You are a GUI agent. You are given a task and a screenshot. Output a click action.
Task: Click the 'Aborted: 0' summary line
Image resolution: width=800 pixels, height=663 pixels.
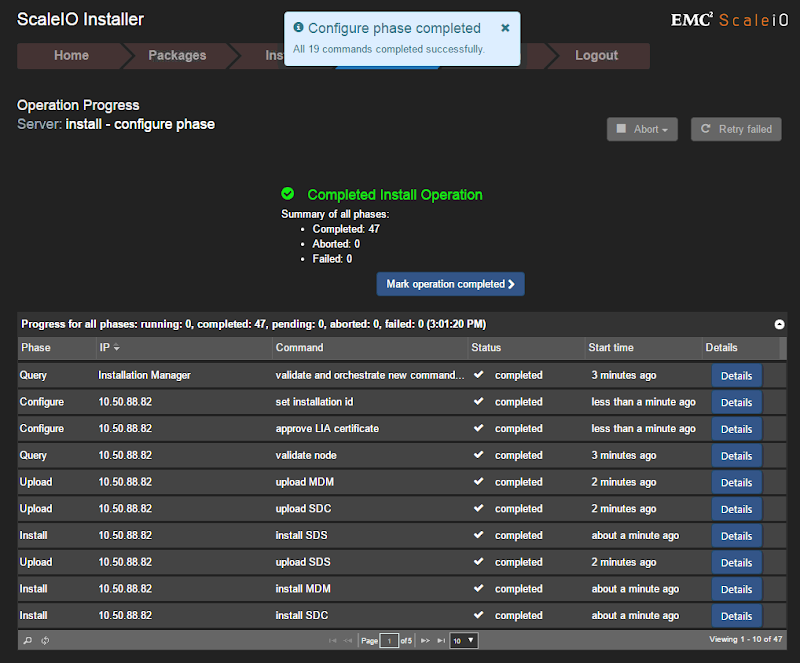[x=336, y=244]
